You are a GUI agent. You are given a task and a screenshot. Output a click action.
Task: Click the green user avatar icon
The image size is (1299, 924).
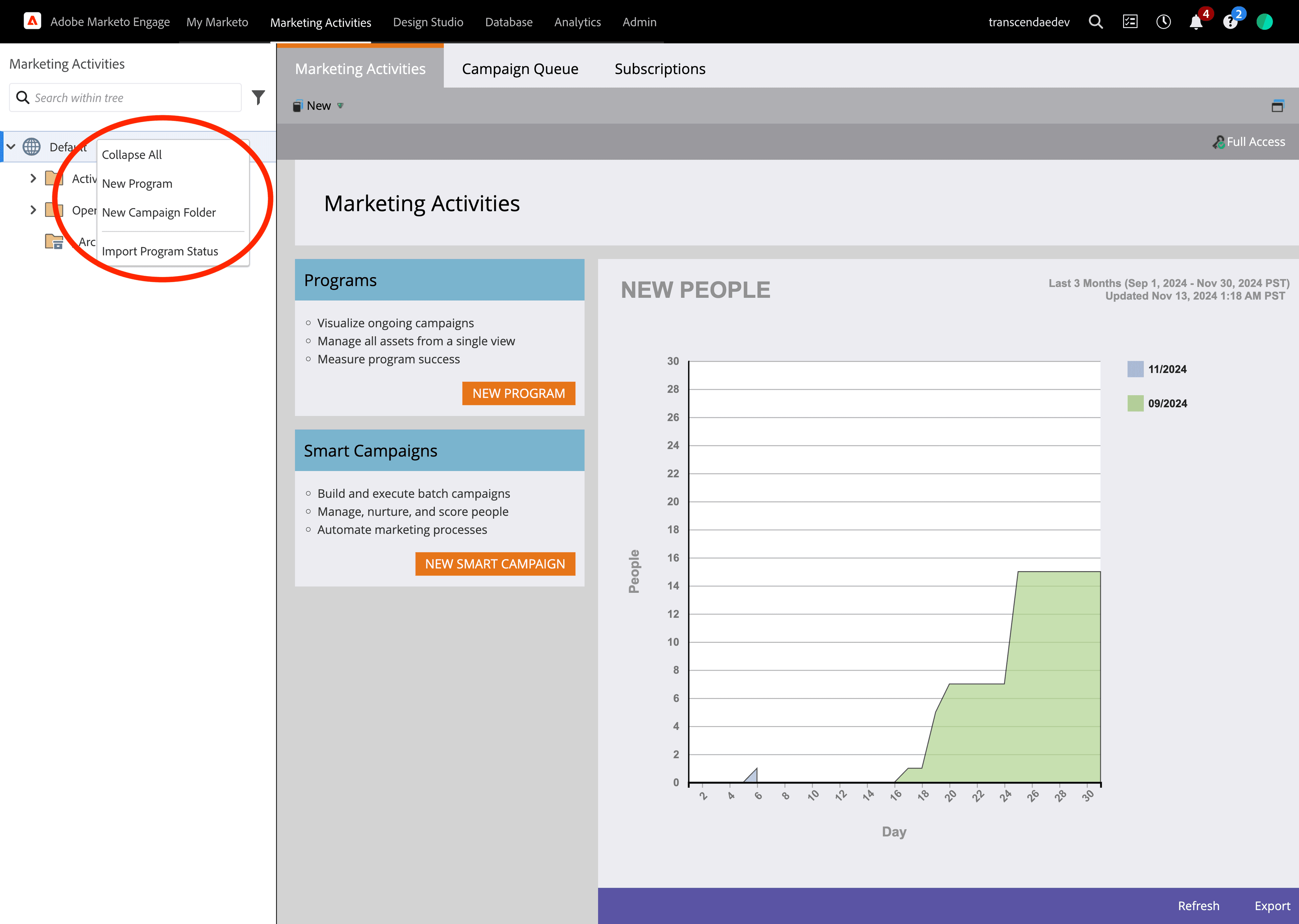coord(1264,22)
